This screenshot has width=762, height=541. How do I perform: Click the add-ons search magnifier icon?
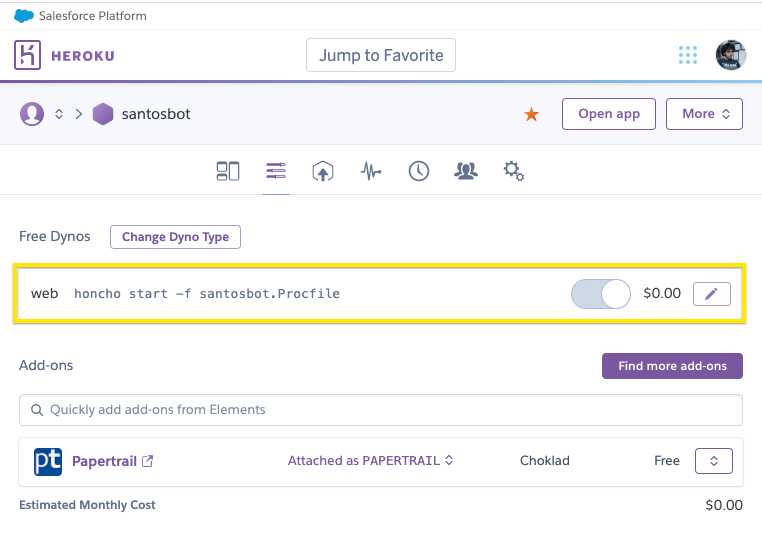pyautogui.click(x=36, y=410)
